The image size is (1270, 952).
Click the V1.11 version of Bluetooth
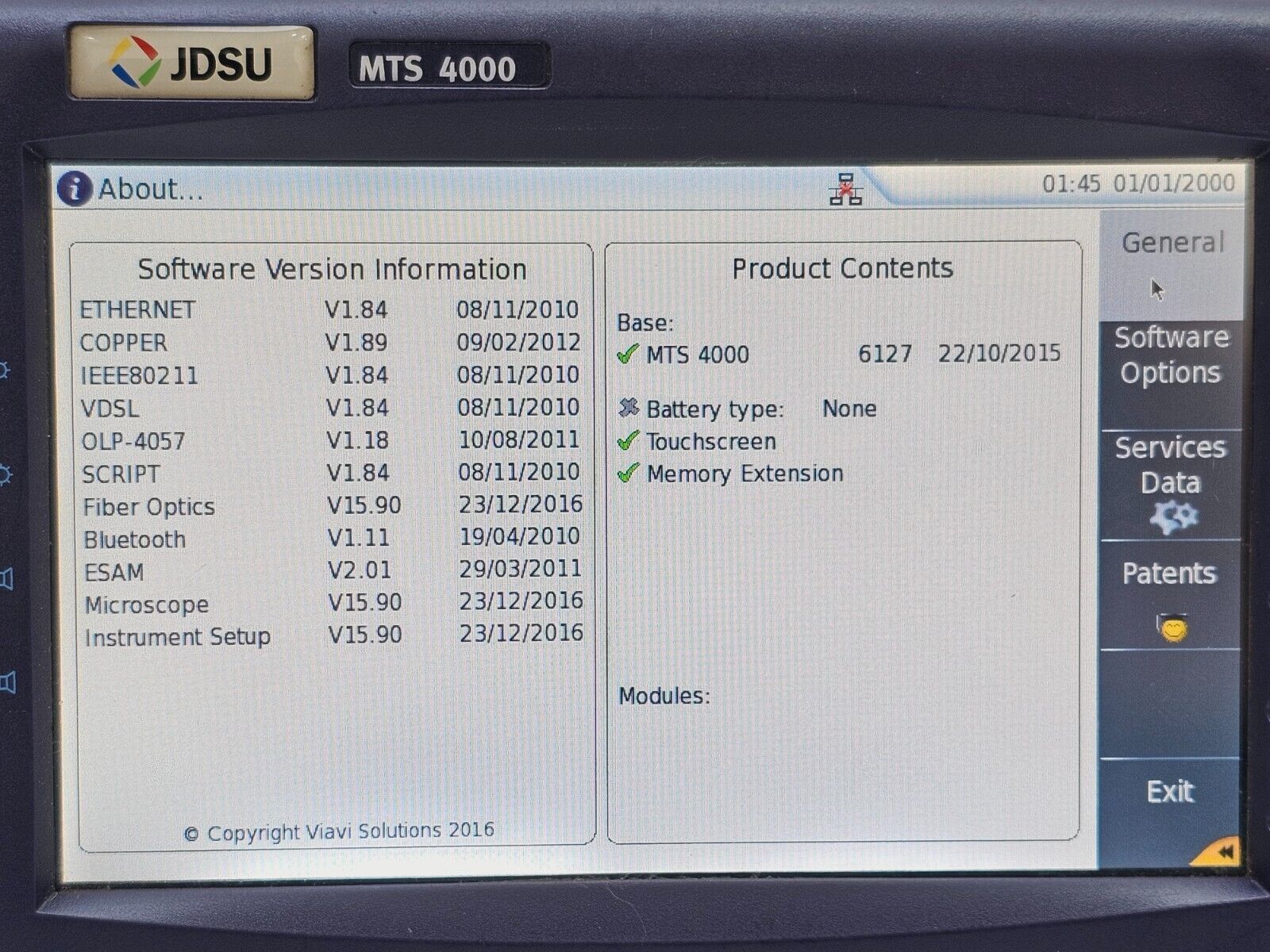pyautogui.click(x=359, y=537)
